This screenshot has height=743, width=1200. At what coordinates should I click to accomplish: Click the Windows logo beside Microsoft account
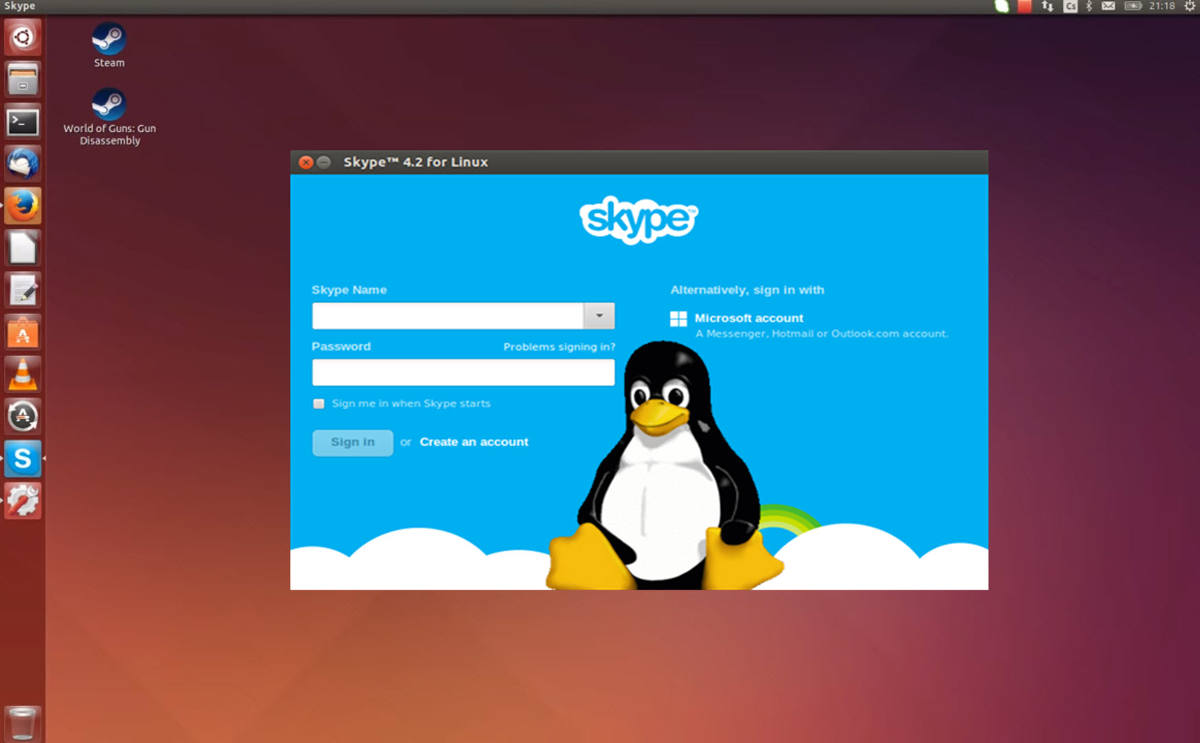(678, 319)
